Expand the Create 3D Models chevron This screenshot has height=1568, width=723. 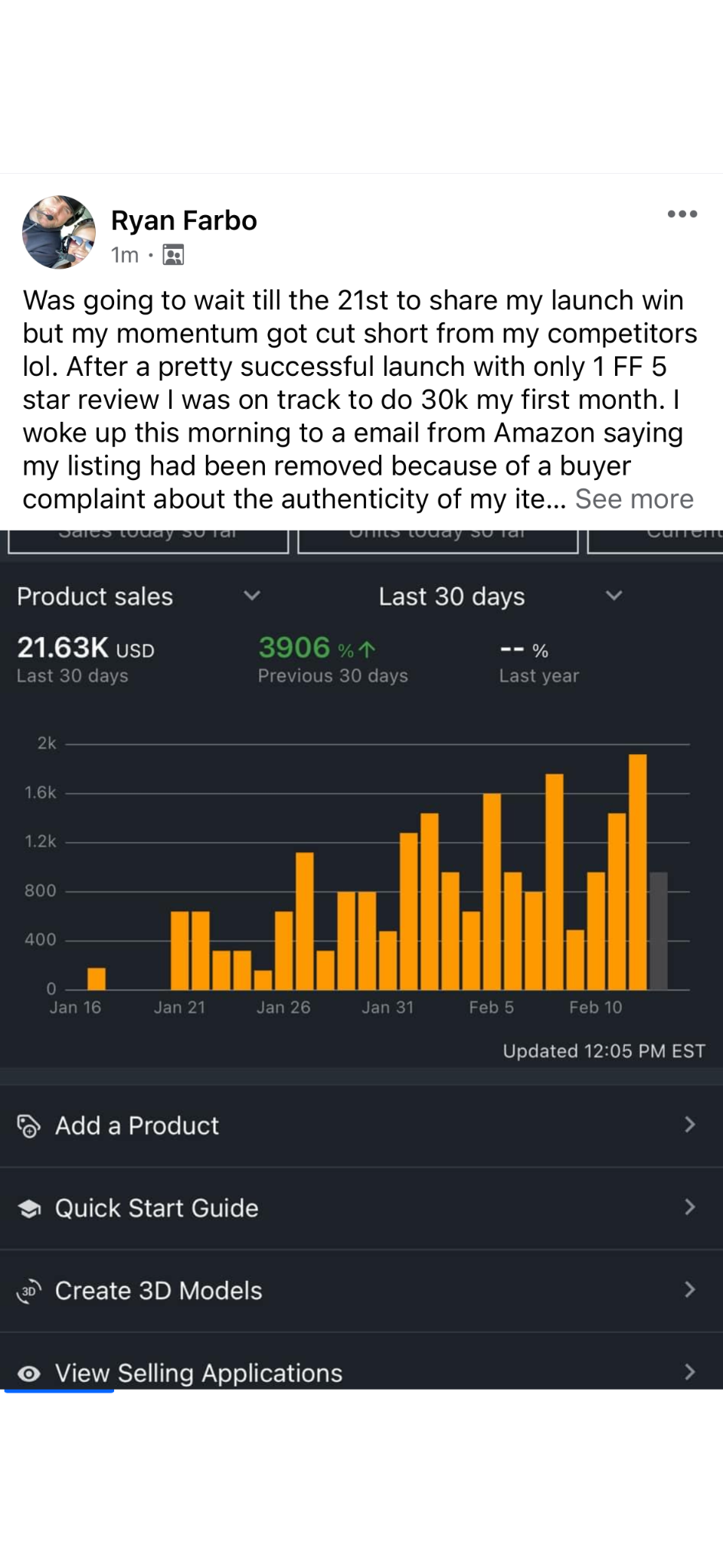689,1290
